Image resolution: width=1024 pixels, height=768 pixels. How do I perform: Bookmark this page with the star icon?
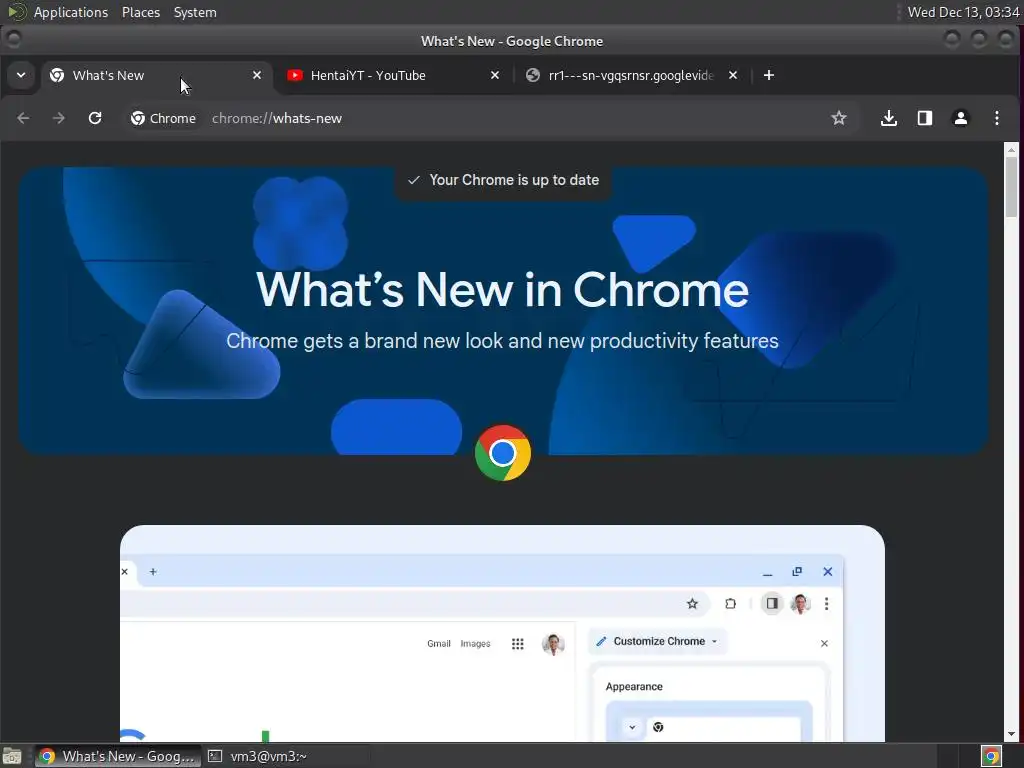[x=839, y=118]
